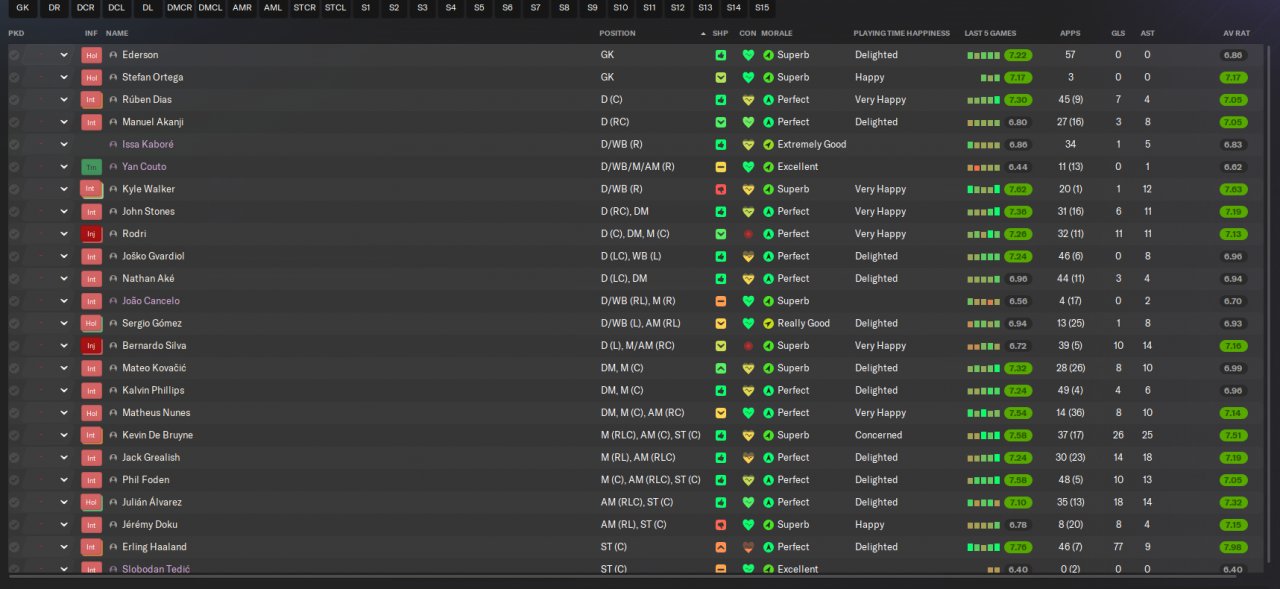Tick the picked checkbox for Kyle Walker
The width and height of the screenshot is (1280, 589).
coord(14,189)
